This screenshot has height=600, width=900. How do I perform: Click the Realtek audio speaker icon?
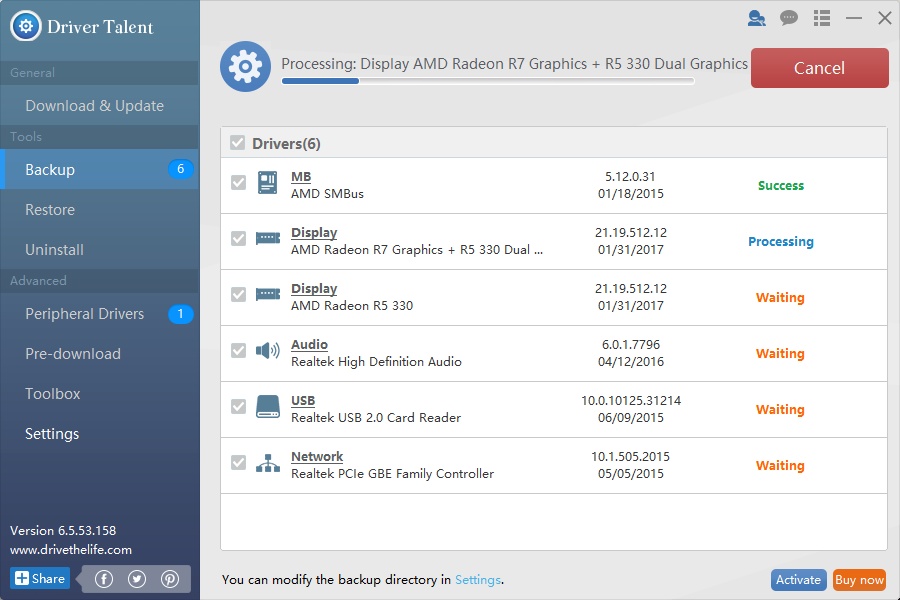(x=268, y=351)
